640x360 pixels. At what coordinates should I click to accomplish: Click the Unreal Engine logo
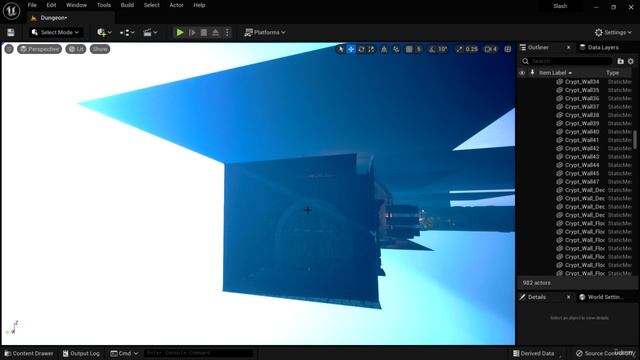click(x=11, y=11)
